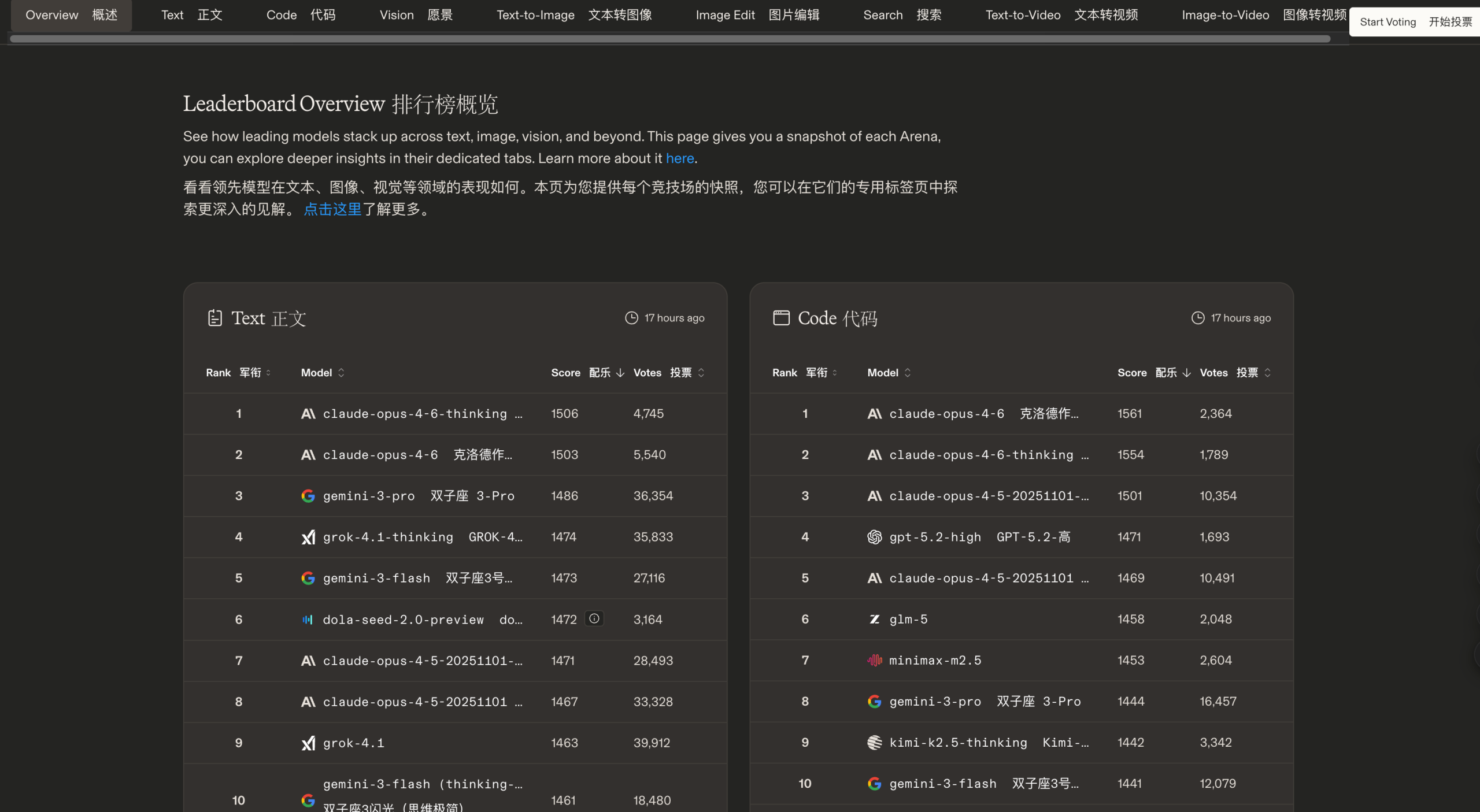The width and height of the screenshot is (1480, 812).
Task: Click the horizontal tab bar scrollbar
Action: [669, 39]
